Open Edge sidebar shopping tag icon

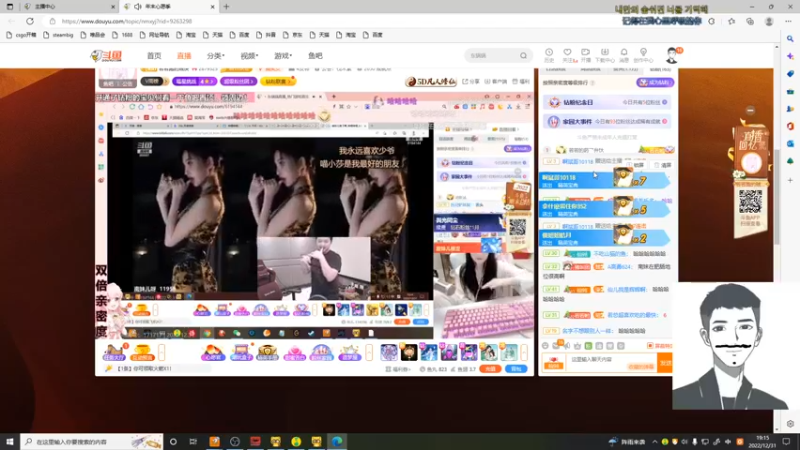tap(790, 74)
